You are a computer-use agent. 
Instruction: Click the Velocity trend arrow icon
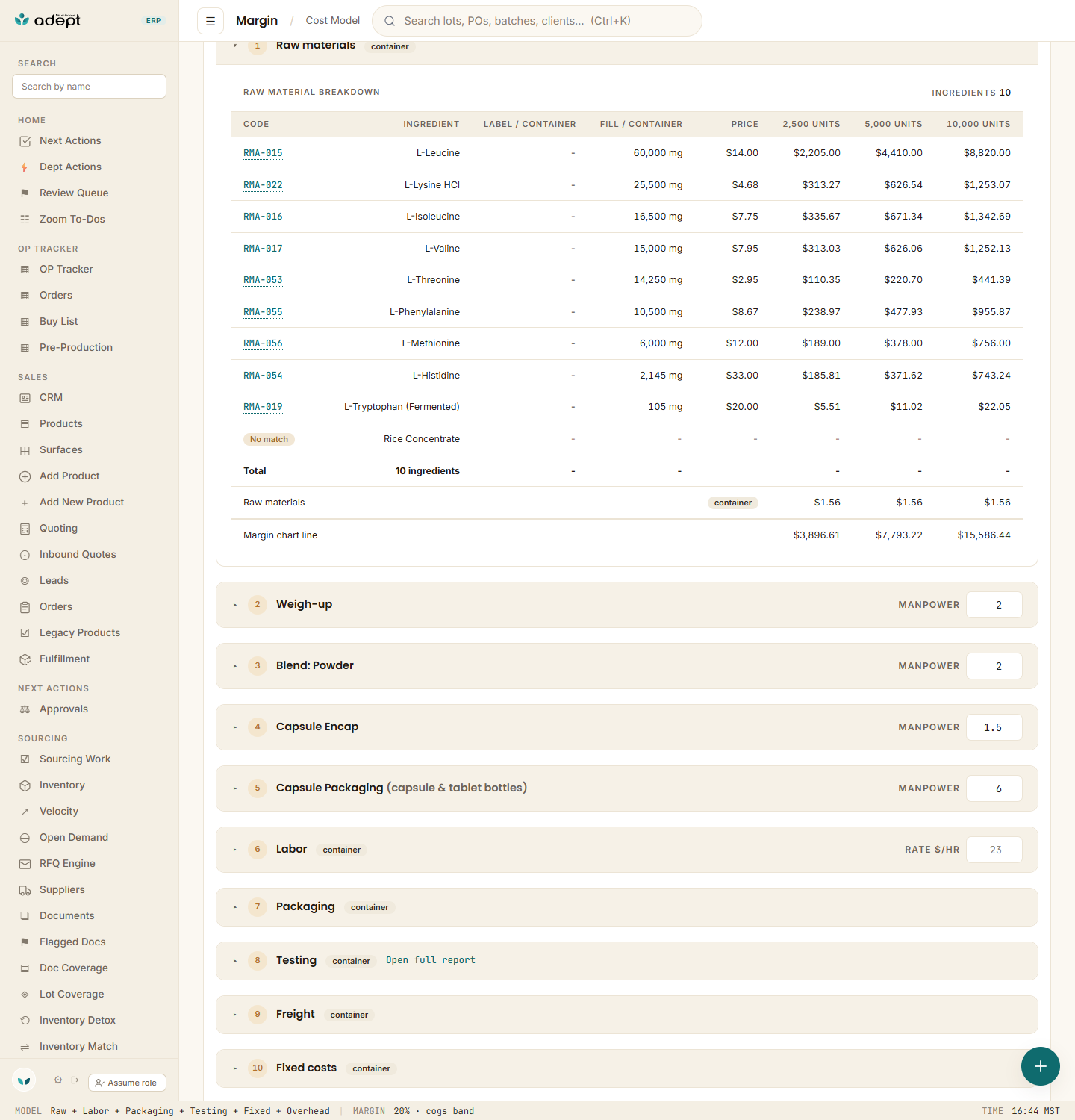[x=25, y=812]
